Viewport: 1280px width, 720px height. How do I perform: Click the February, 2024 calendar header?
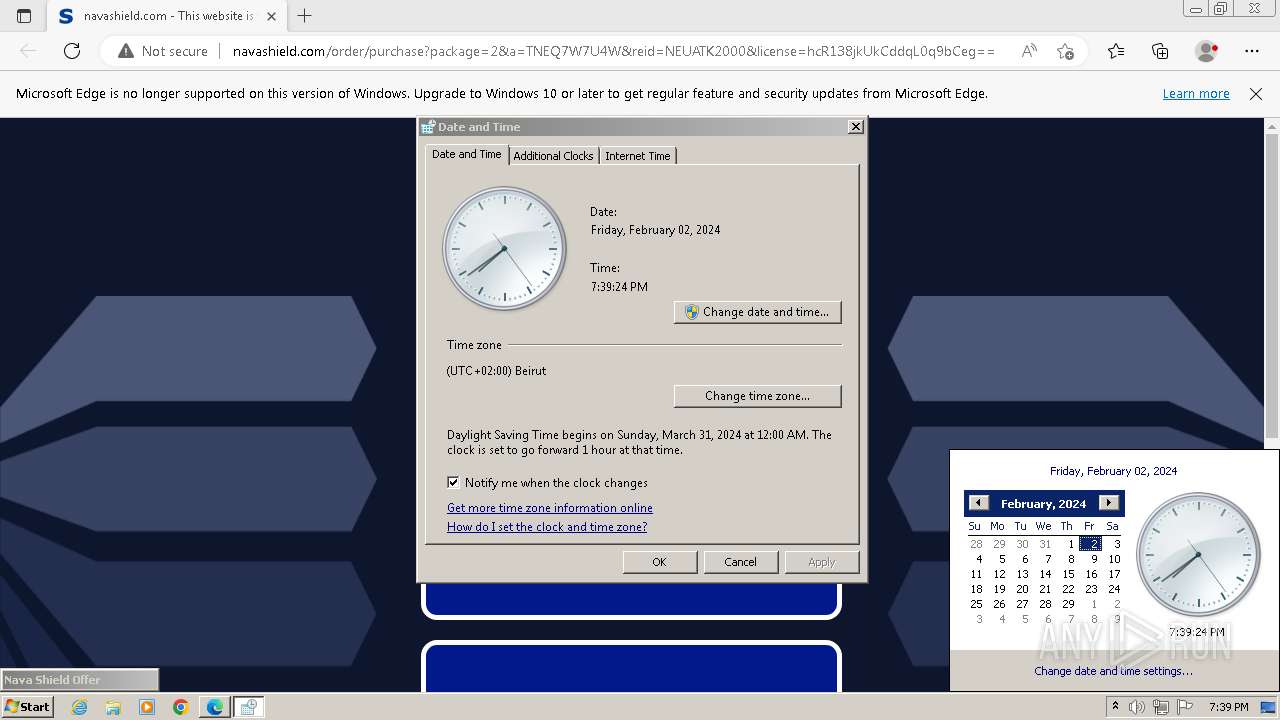pos(1043,504)
